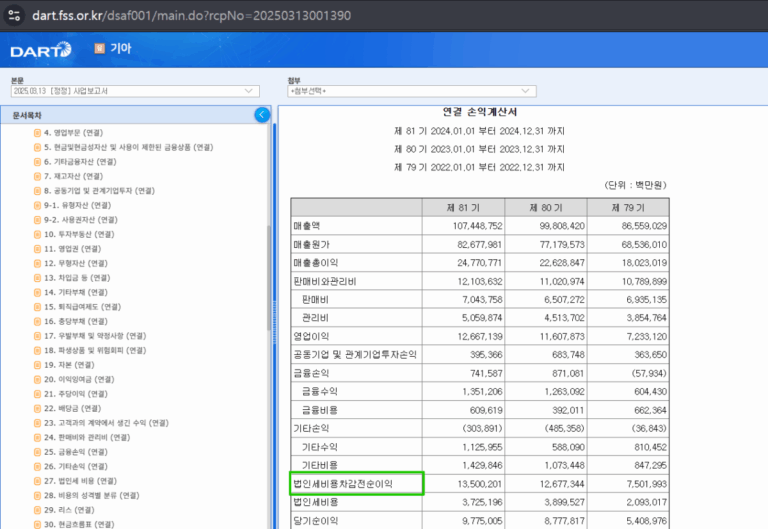Click the 금융수익 row label

pos(320,391)
